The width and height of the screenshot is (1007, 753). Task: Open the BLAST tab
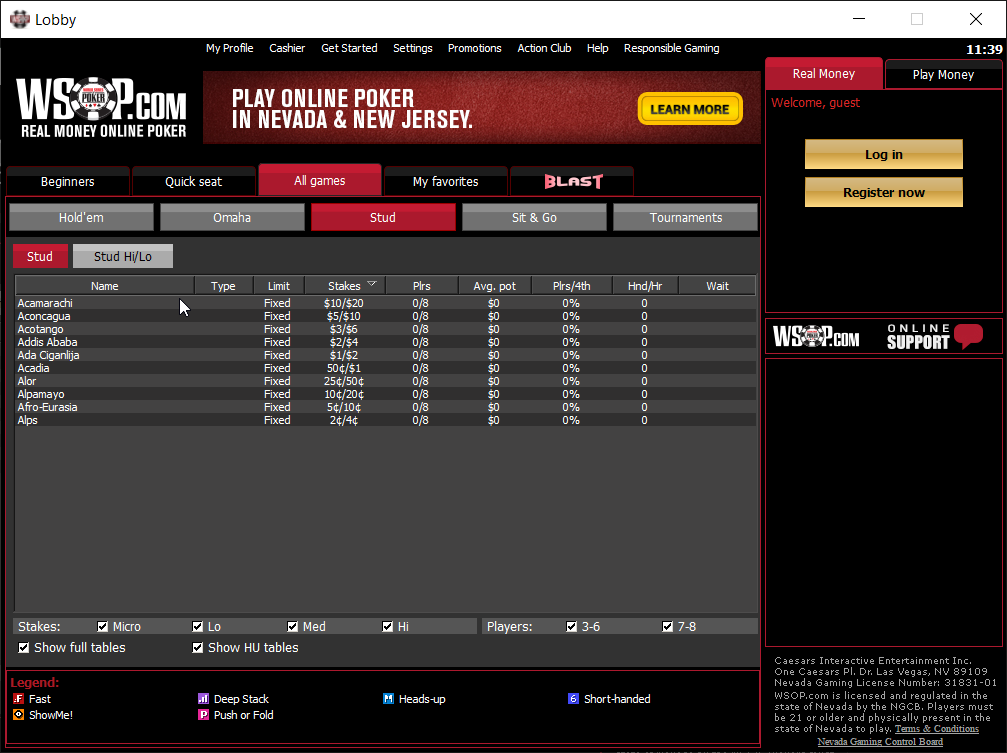tap(572, 181)
